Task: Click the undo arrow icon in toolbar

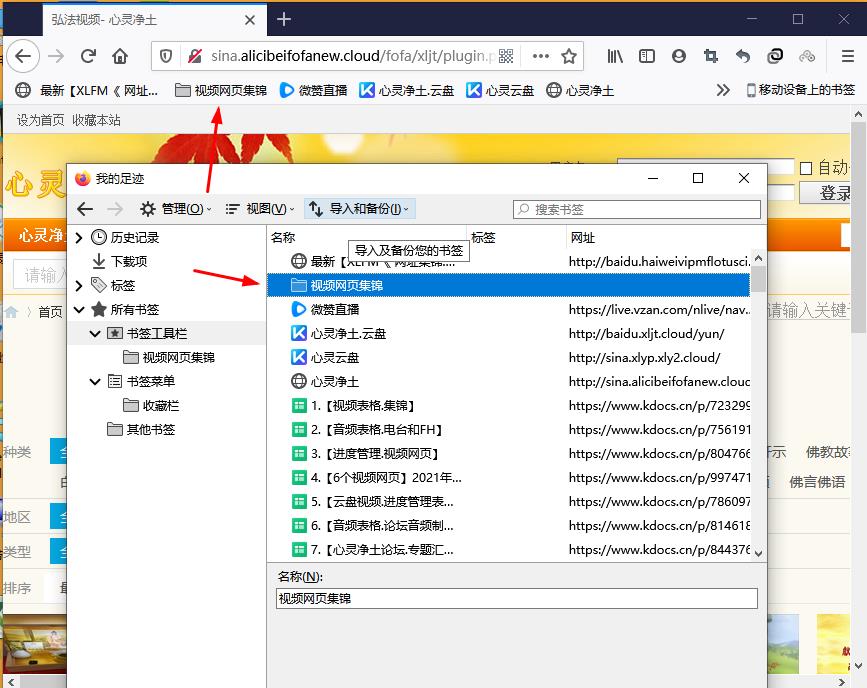Action: coord(743,56)
